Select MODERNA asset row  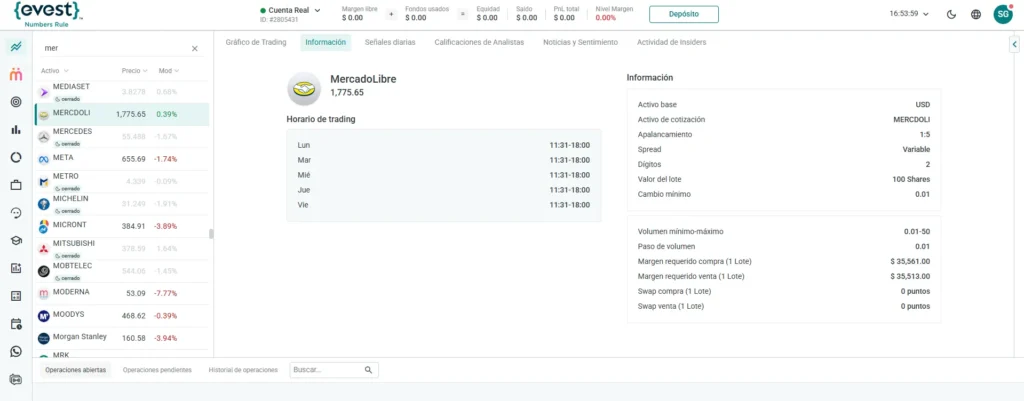coord(122,293)
